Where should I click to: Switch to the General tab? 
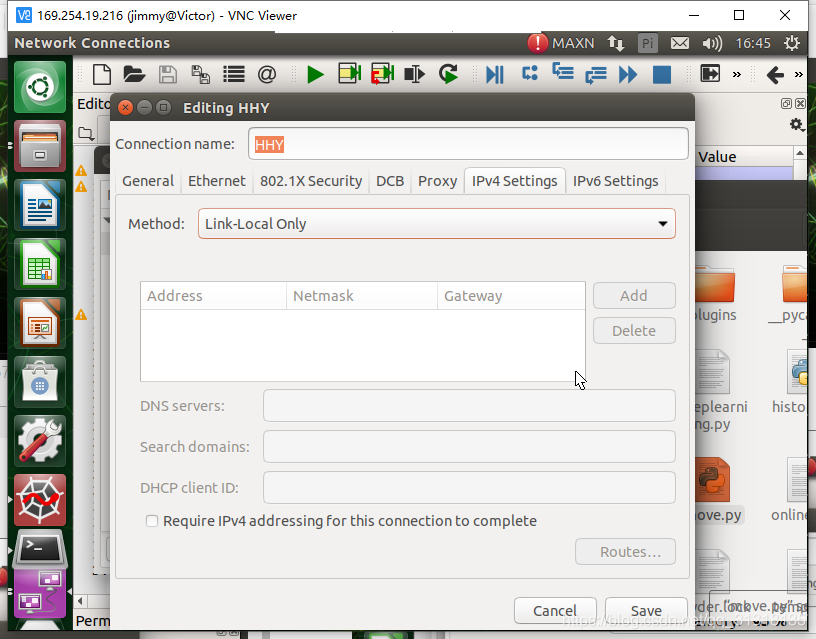(x=148, y=181)
